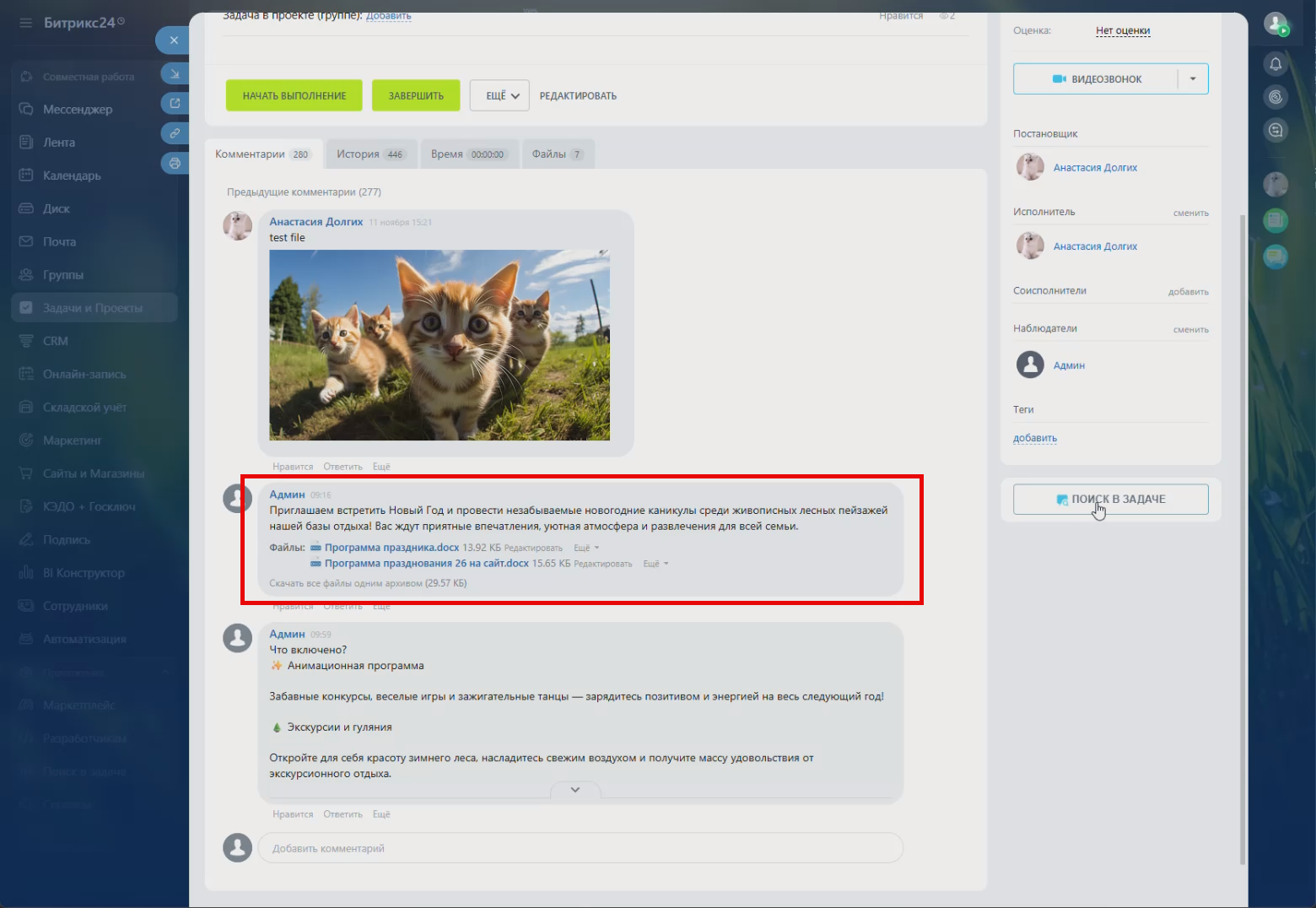Screen dimensions: 1316x908
Task: Click the notifications bell icon
Action: tap(1276, 64)
